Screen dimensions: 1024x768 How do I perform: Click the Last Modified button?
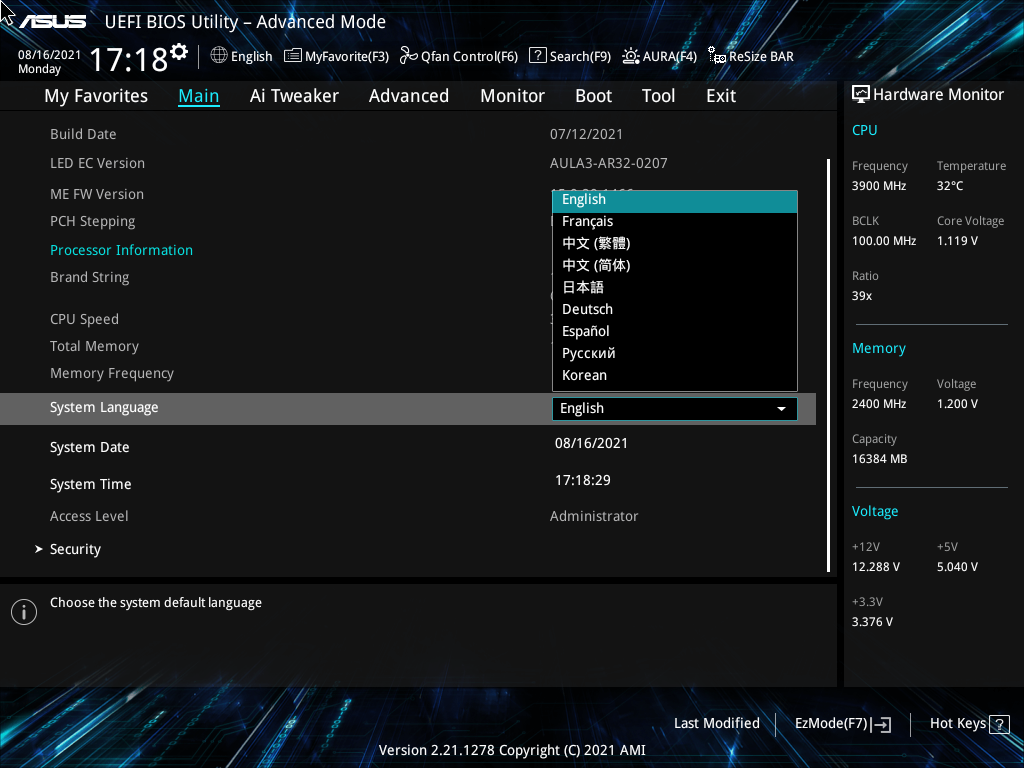point(716,724)
